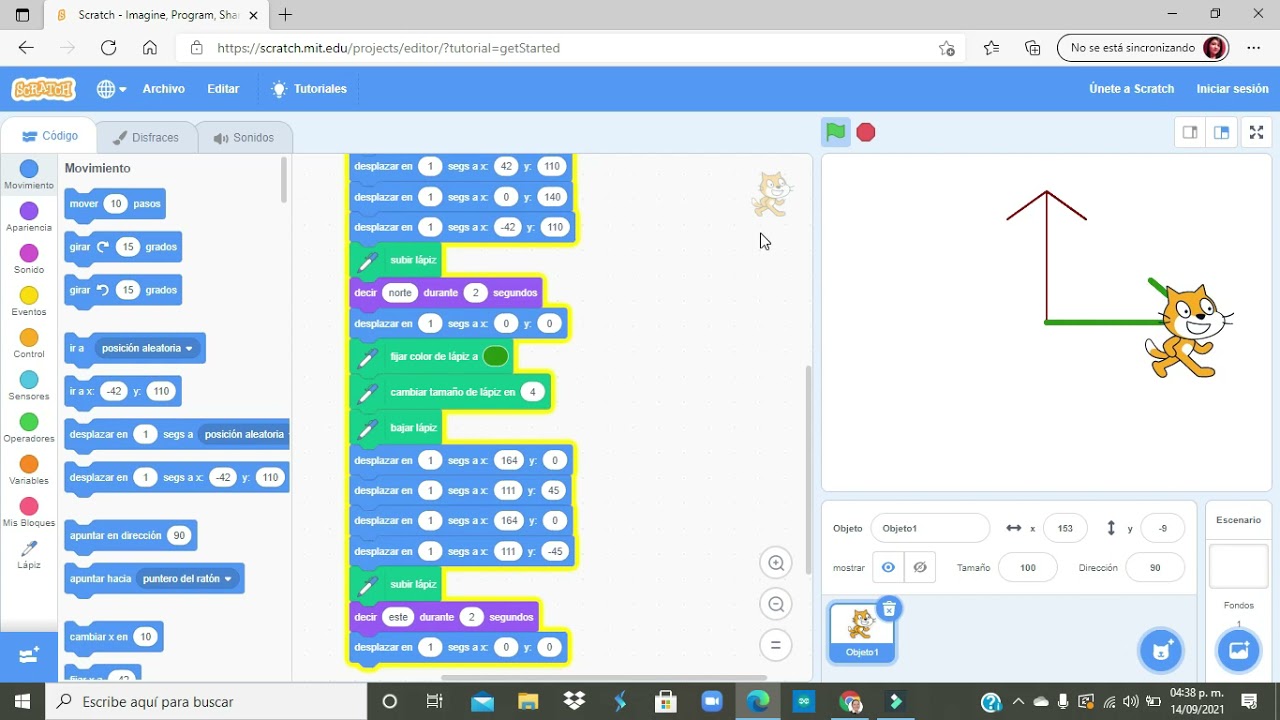
Task: Open the Archivo menu
Action: click(x=163, y=89)
